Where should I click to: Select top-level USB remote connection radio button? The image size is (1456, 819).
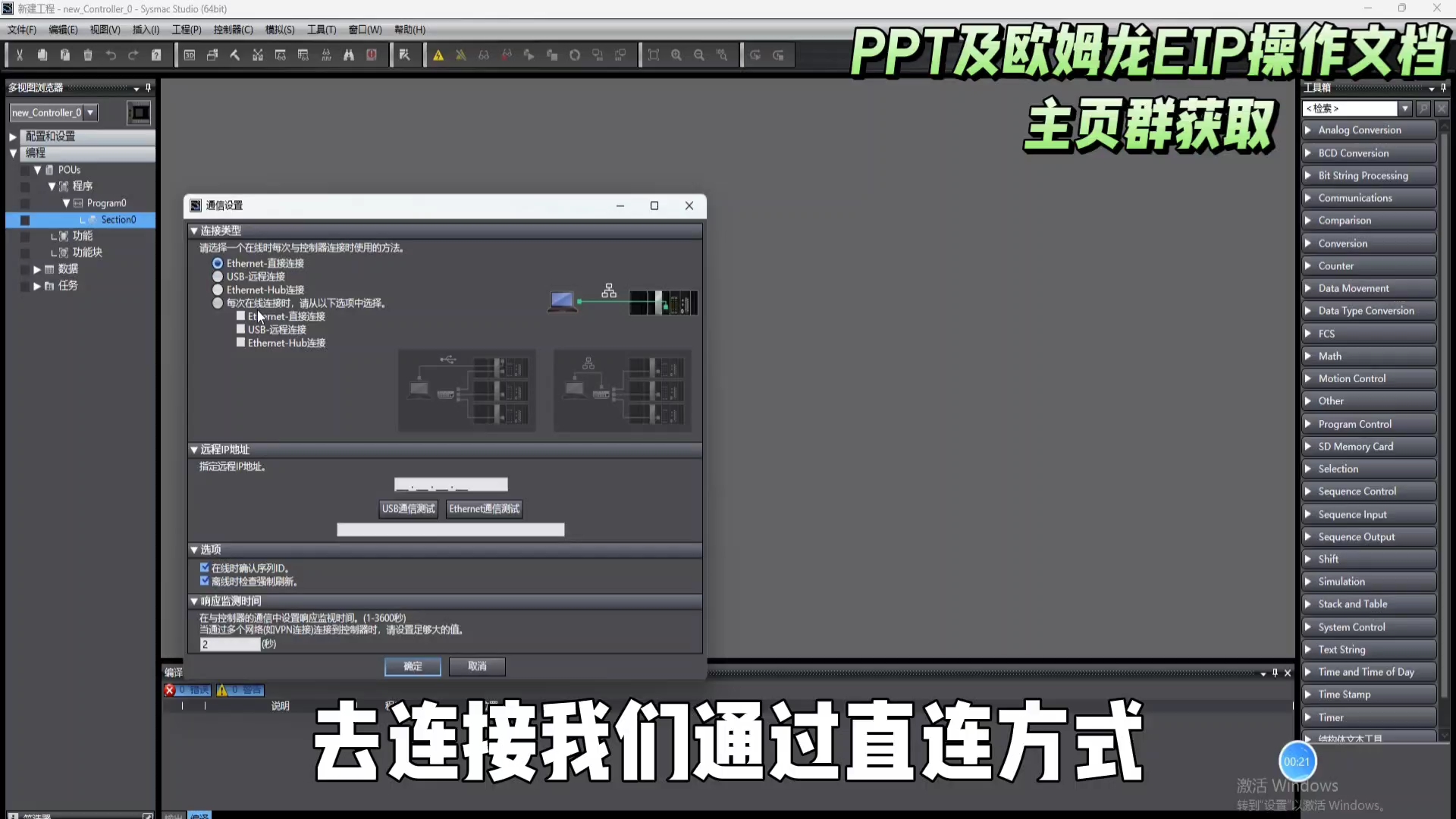click(x=218, y=277)
